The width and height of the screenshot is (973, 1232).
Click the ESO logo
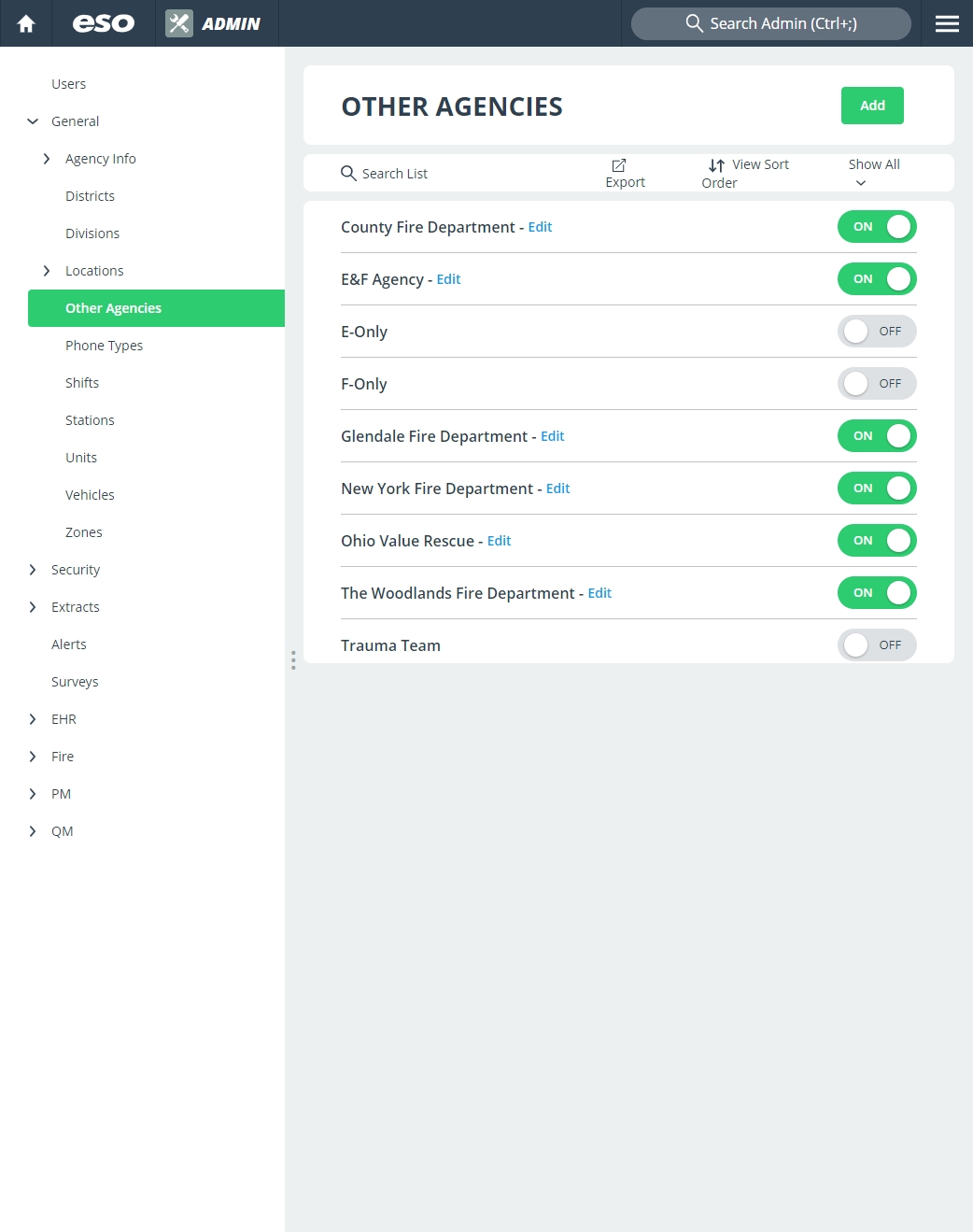pos(104,23)
